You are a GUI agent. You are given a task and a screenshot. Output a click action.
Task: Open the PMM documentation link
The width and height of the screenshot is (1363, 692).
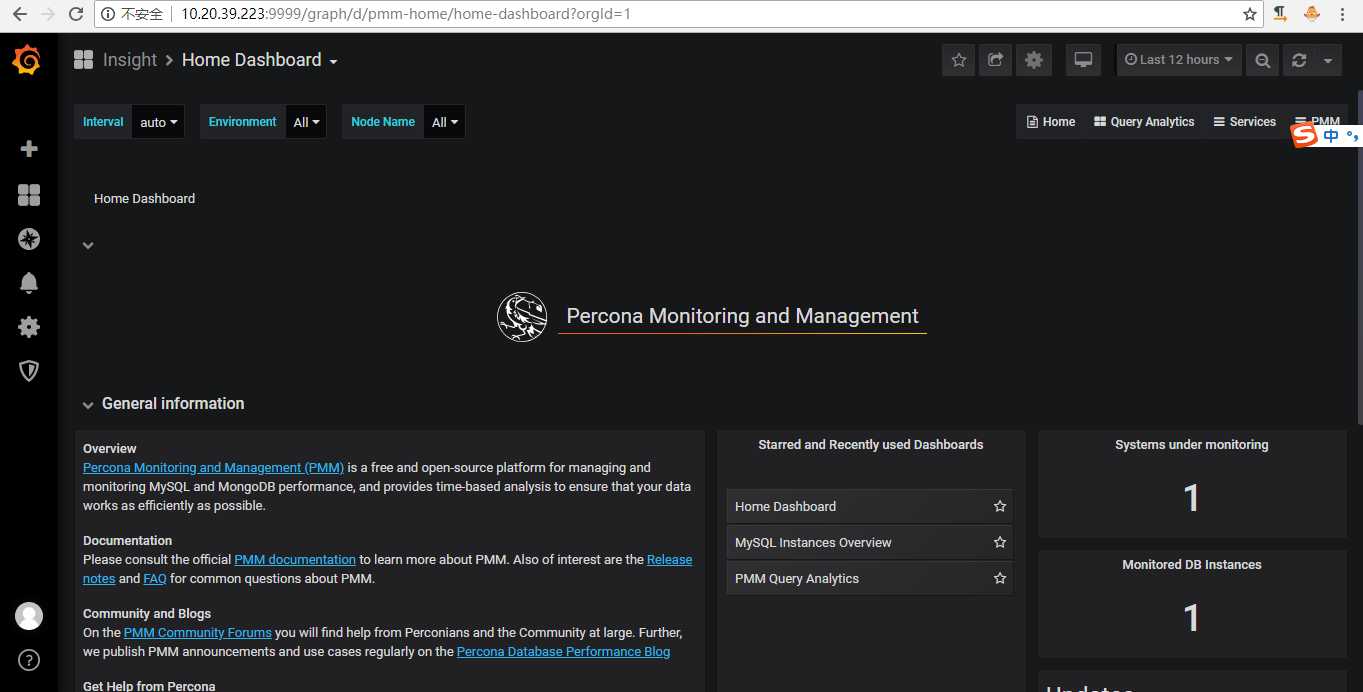(x=295, y=559)
